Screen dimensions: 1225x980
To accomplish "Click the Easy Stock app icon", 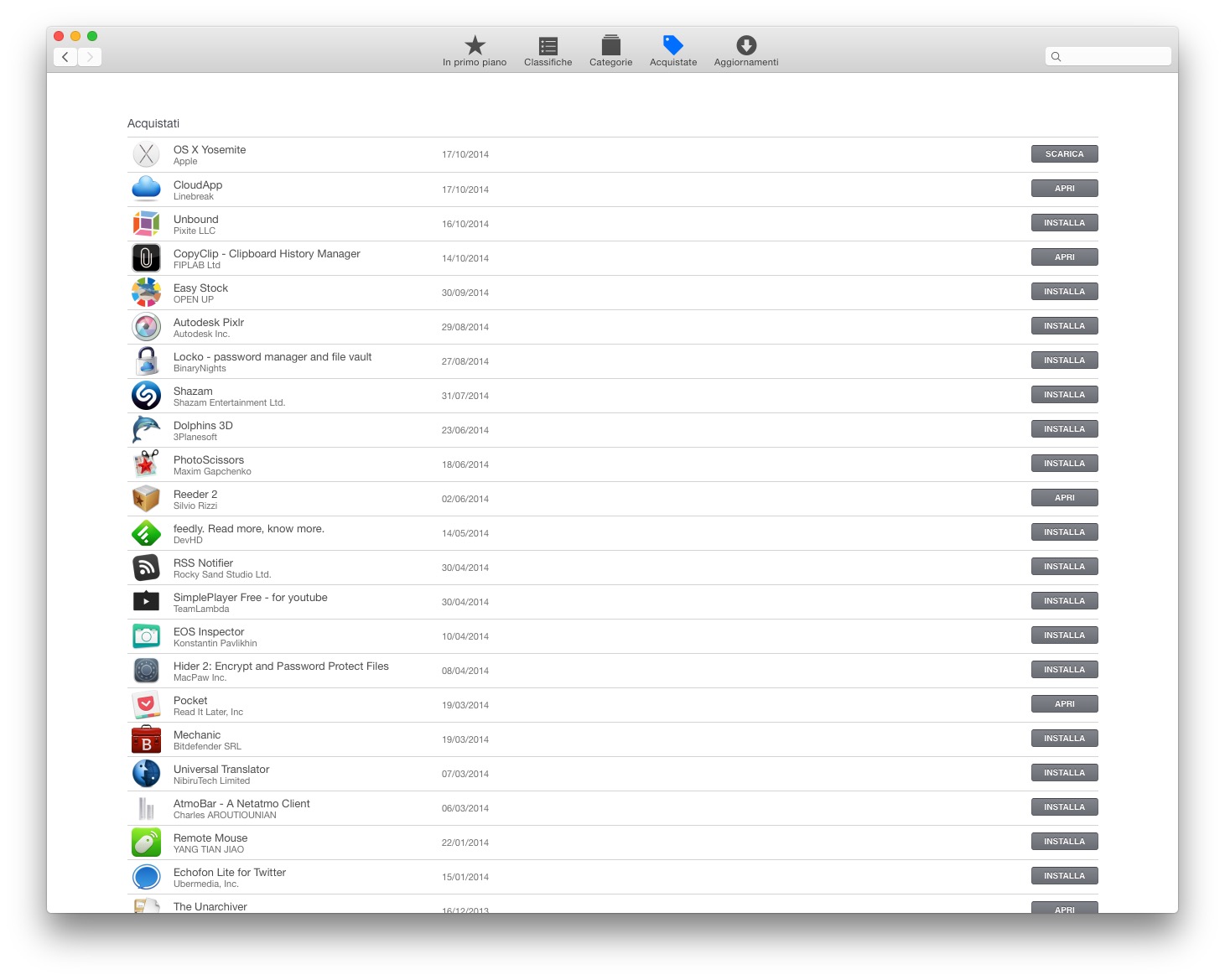I will [x=146, y=292].
